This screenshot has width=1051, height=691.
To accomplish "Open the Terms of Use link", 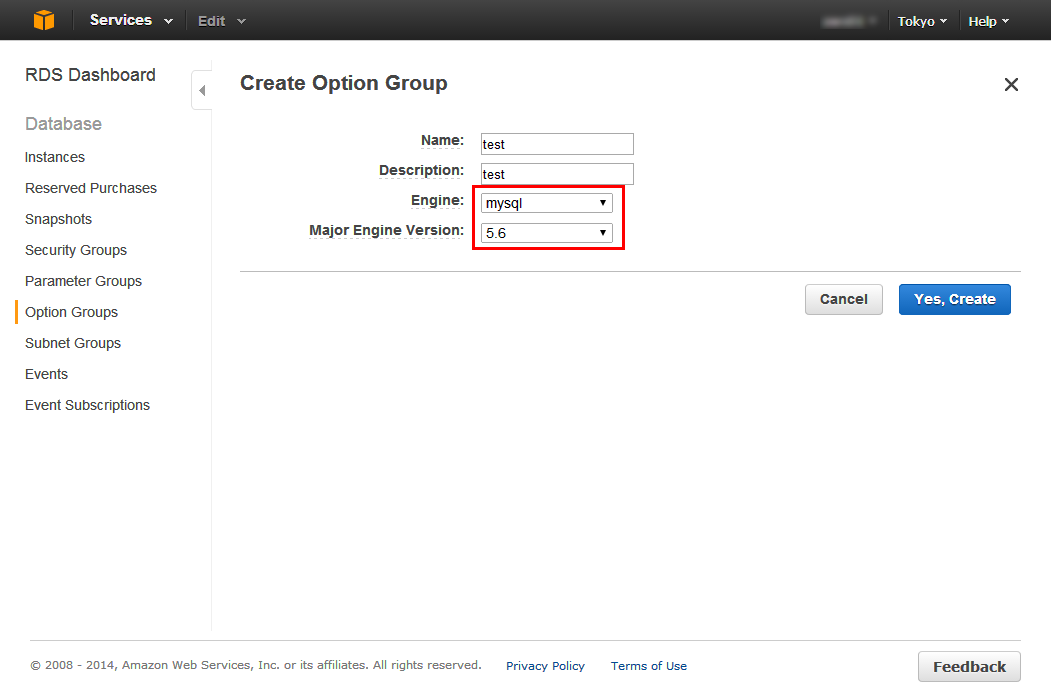I will [x=649, y=666].
